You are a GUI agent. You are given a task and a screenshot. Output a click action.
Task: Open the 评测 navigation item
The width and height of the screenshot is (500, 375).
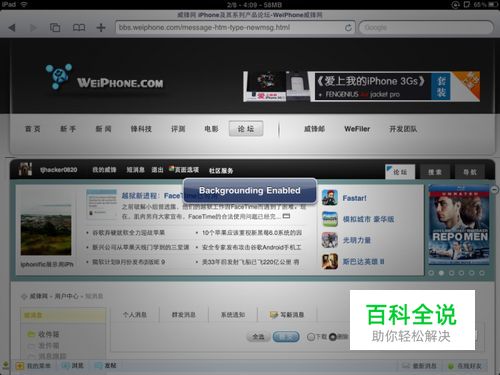tap(178, 129)
